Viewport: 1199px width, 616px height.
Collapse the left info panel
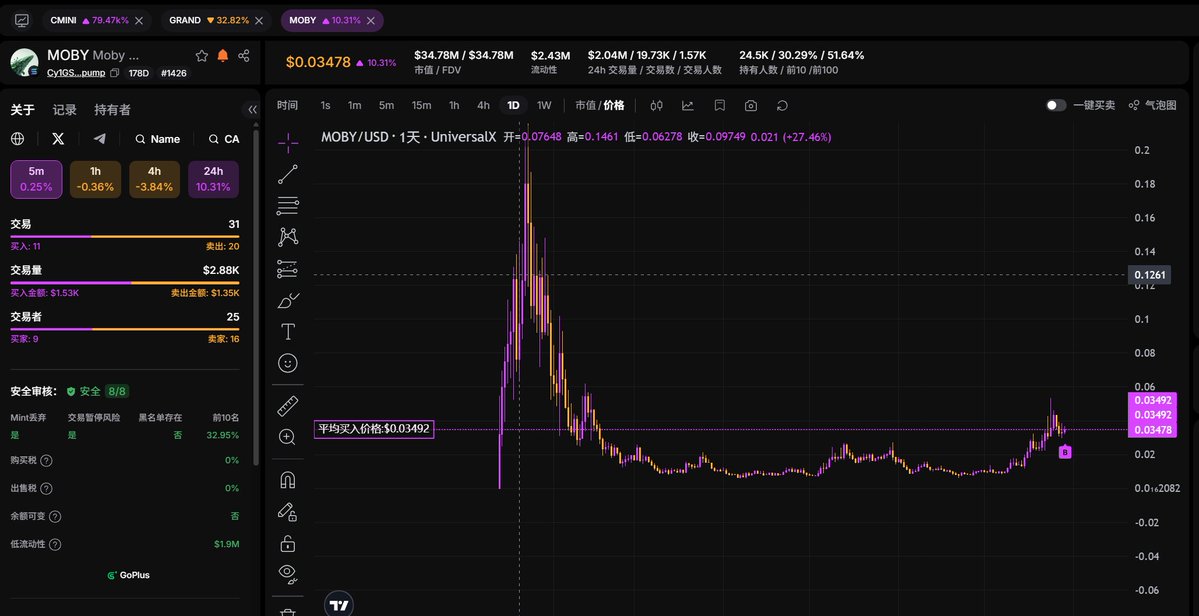pos(252,110)
